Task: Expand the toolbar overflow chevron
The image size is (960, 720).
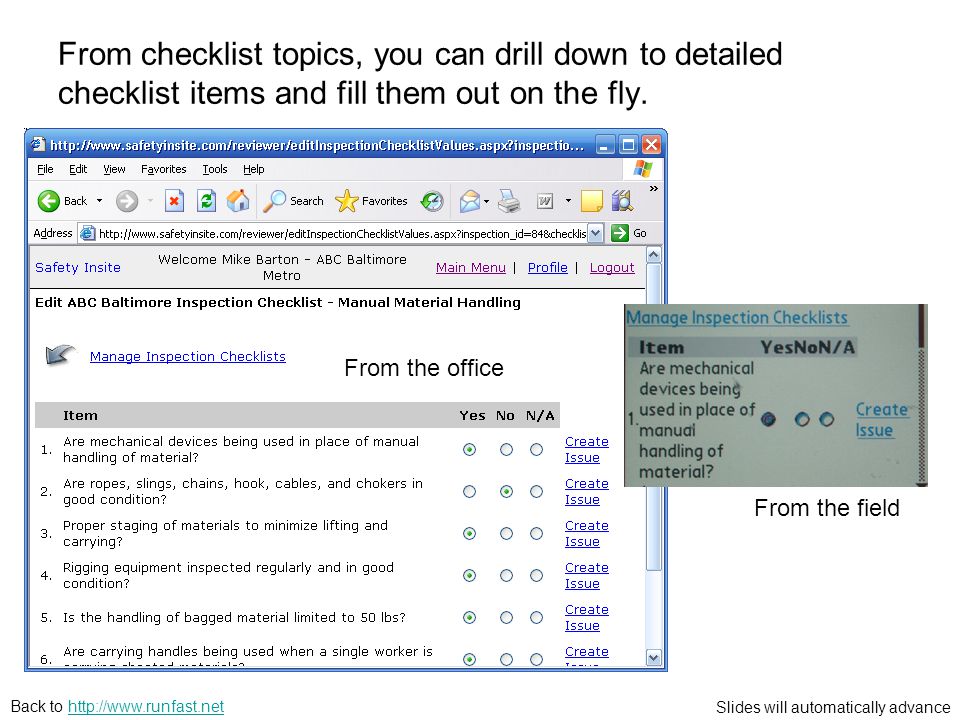Action: tap(654, 189)
